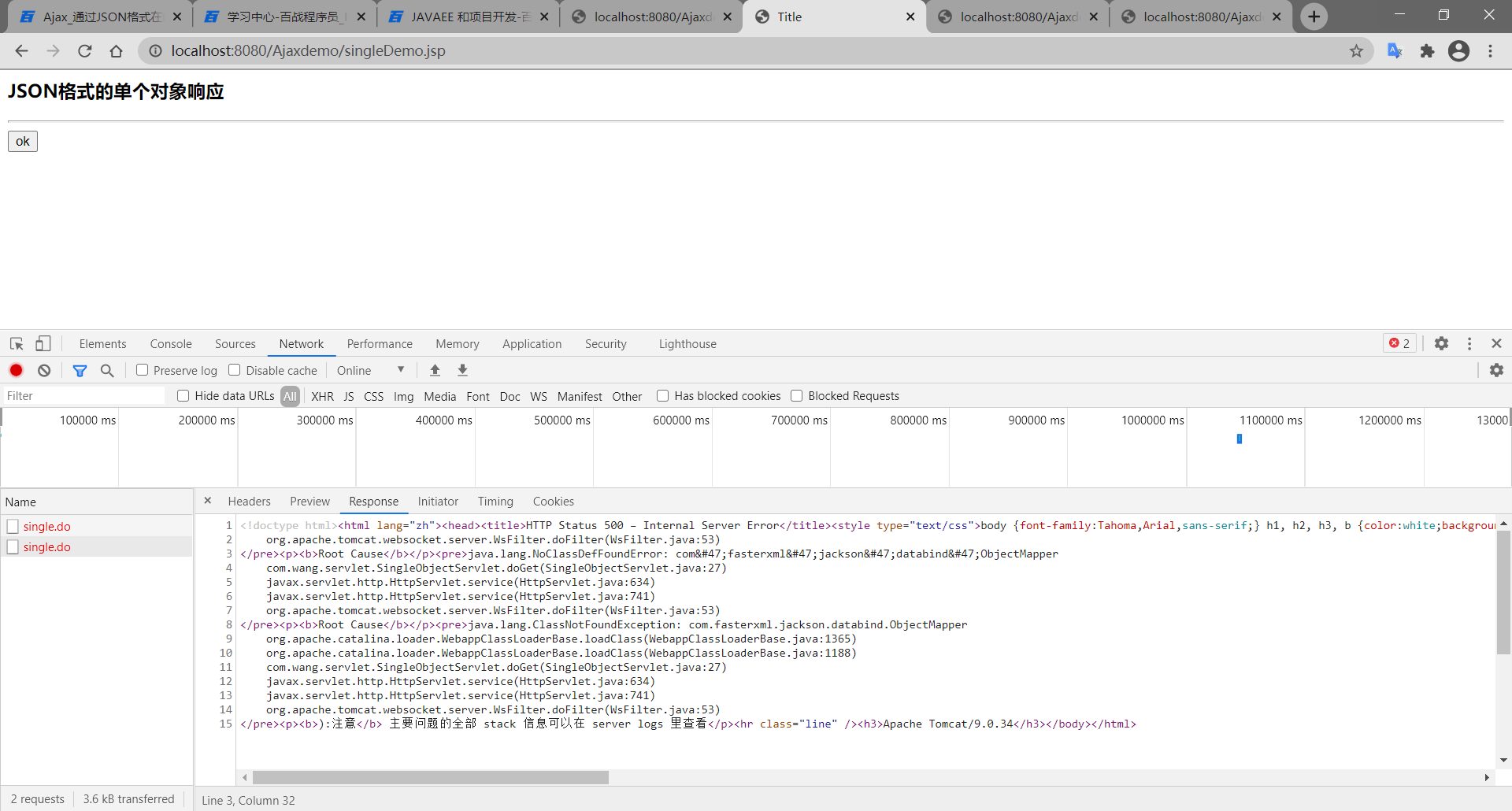Switch to the Elements panel
The image size is (1512, 811).
click(x=102, y=344)
